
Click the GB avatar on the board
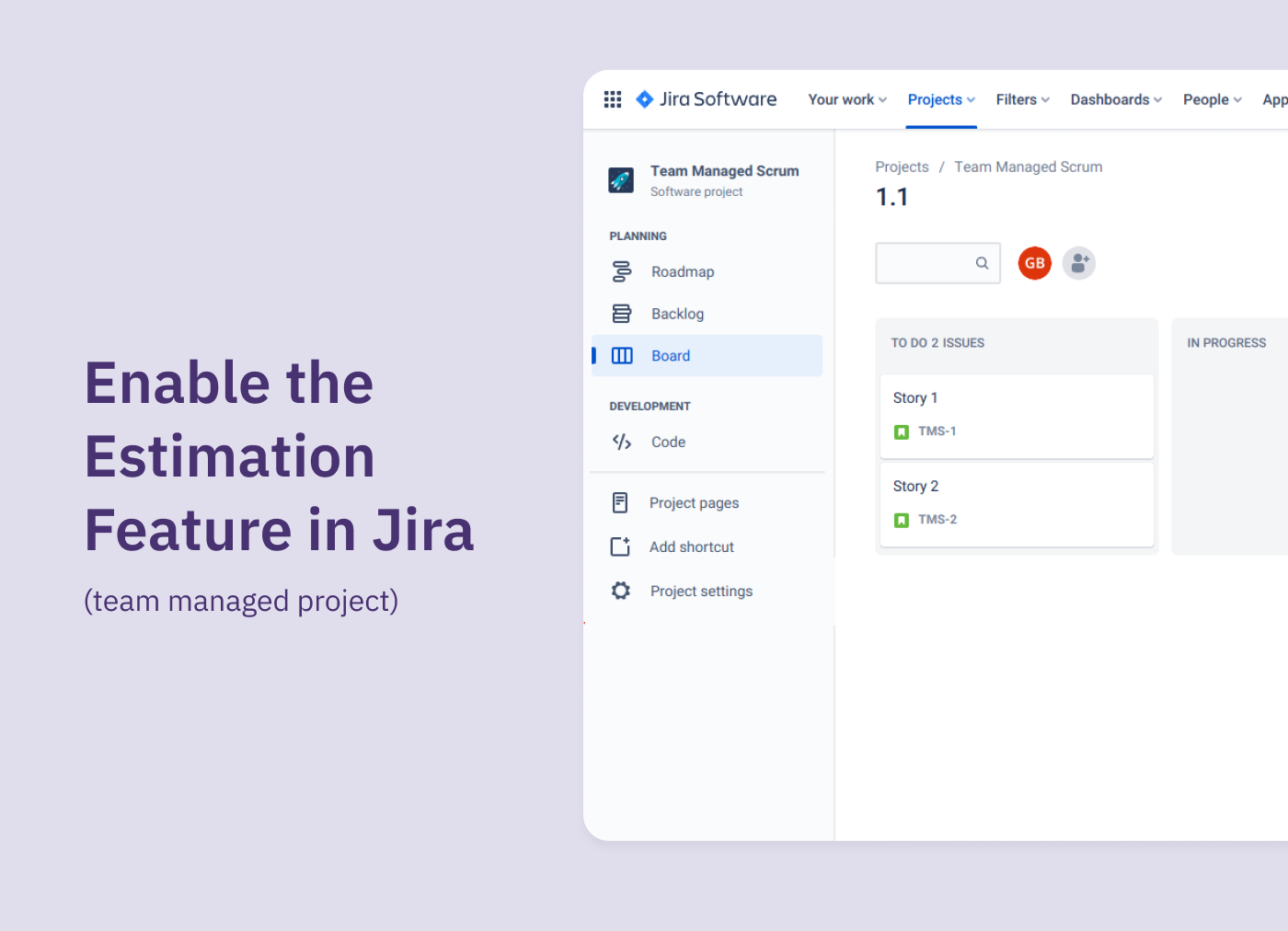[1034, 263]
